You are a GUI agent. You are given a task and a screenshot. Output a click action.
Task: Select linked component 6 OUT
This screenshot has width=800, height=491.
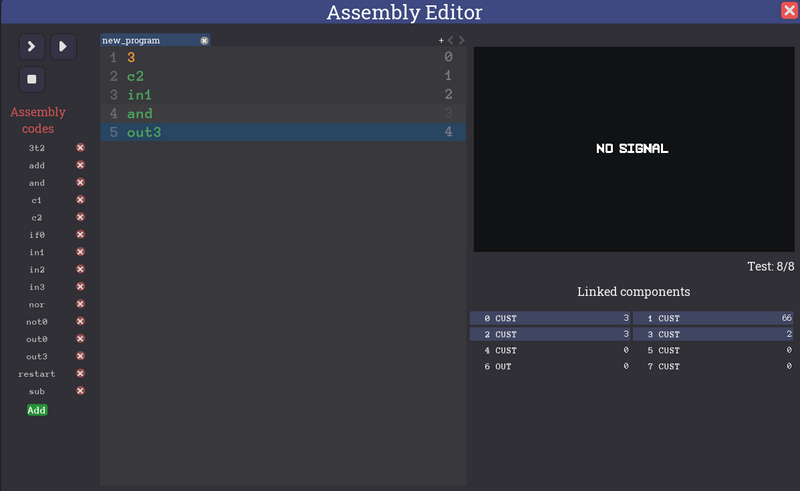coord(550,367)
